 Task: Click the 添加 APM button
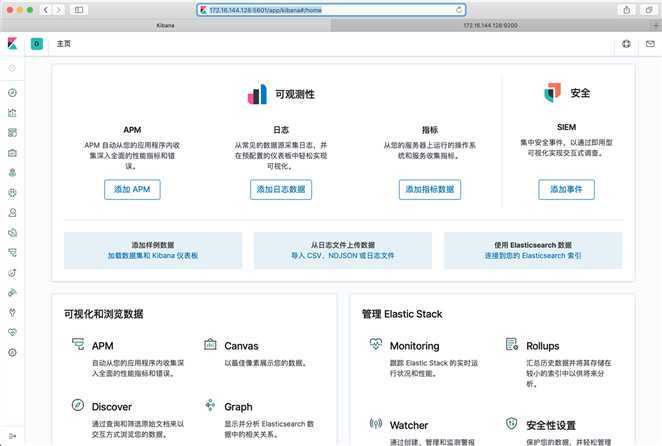pos(132,190)
